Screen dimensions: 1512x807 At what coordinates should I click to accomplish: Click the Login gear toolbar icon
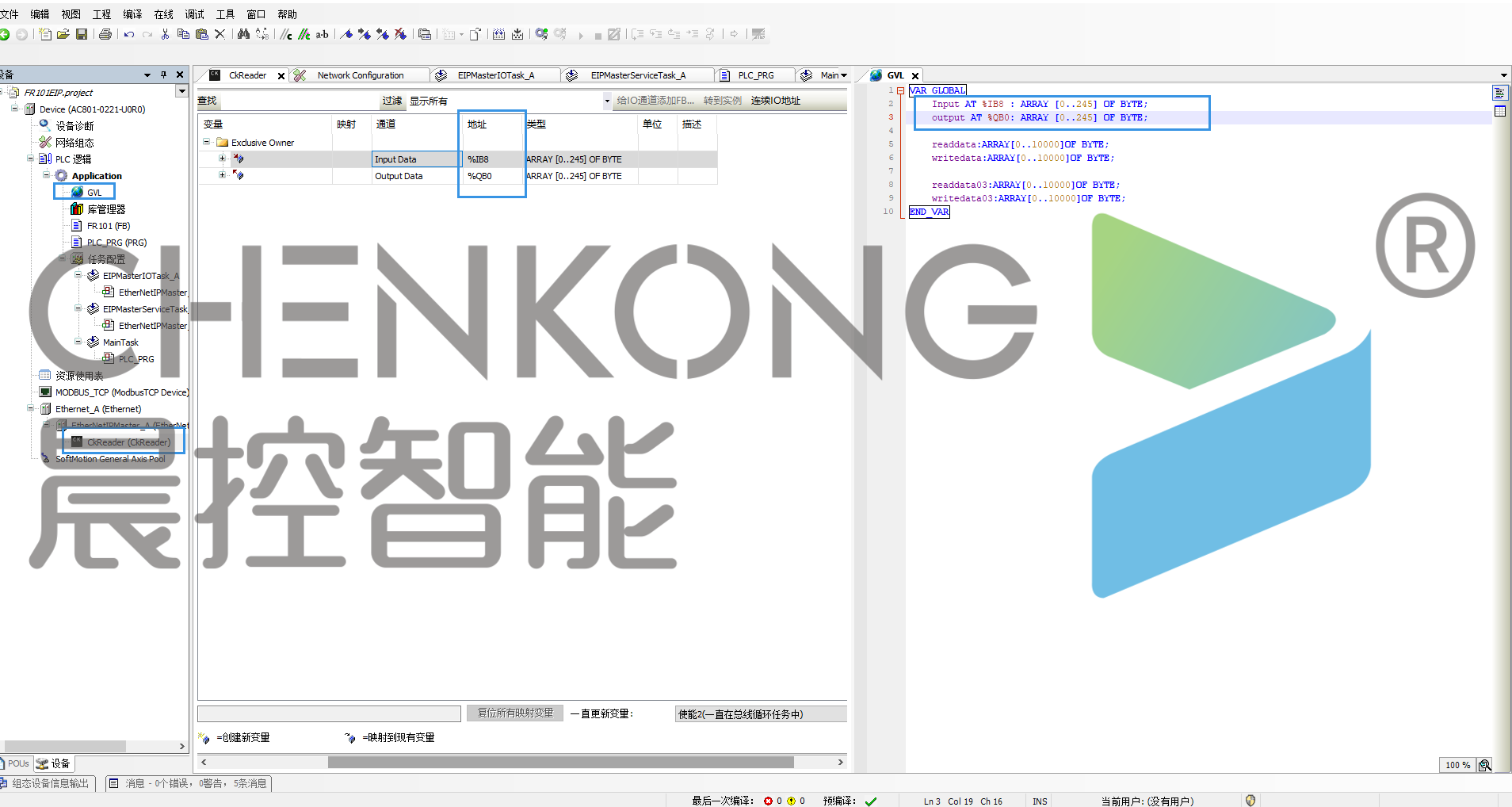click(541, 34)
